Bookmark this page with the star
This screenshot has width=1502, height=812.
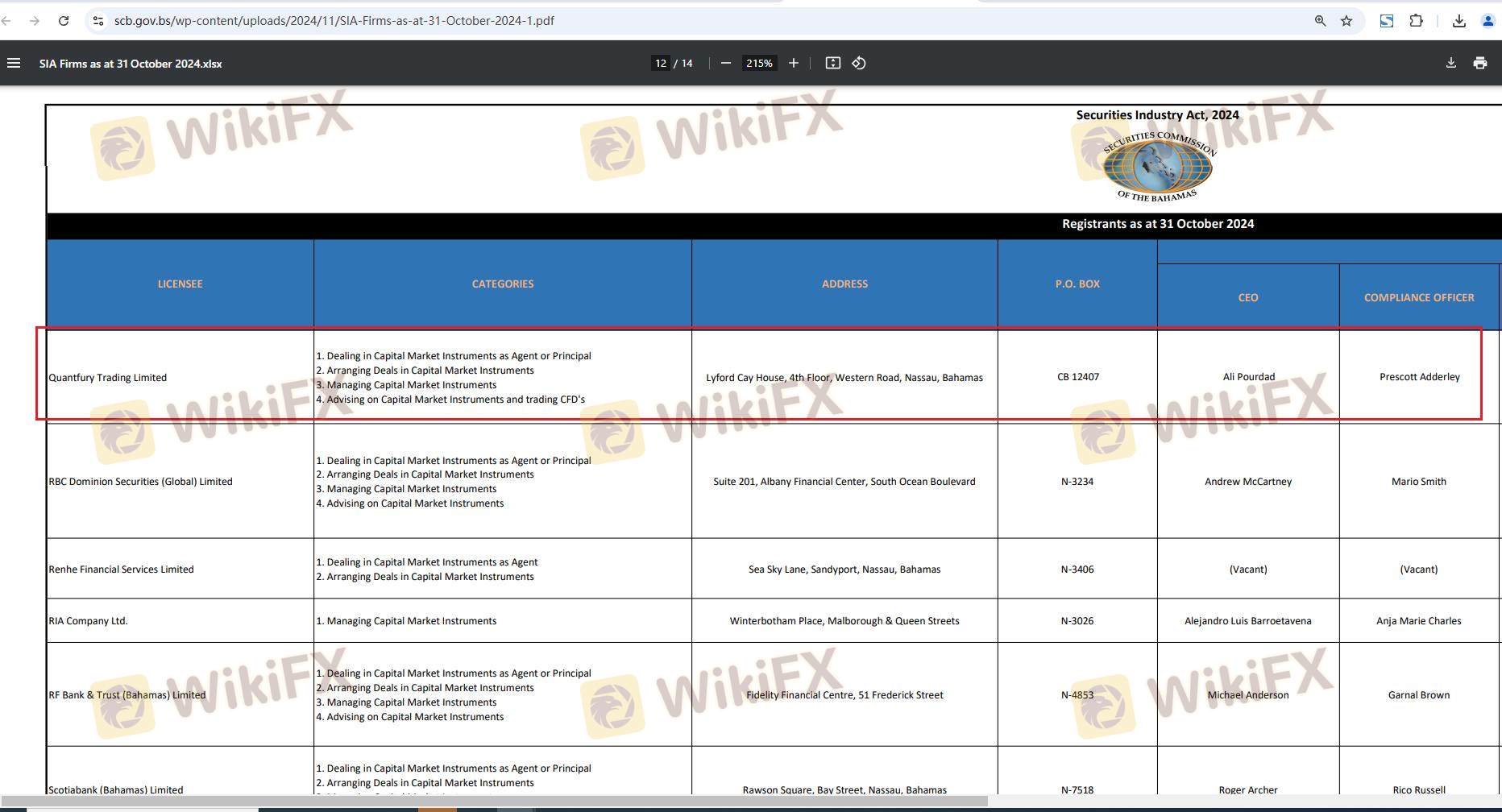(1346, 21)
